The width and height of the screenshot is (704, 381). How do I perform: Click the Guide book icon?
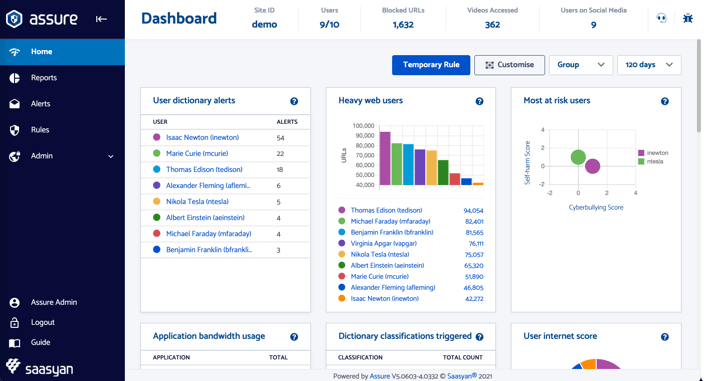[14, 343]
